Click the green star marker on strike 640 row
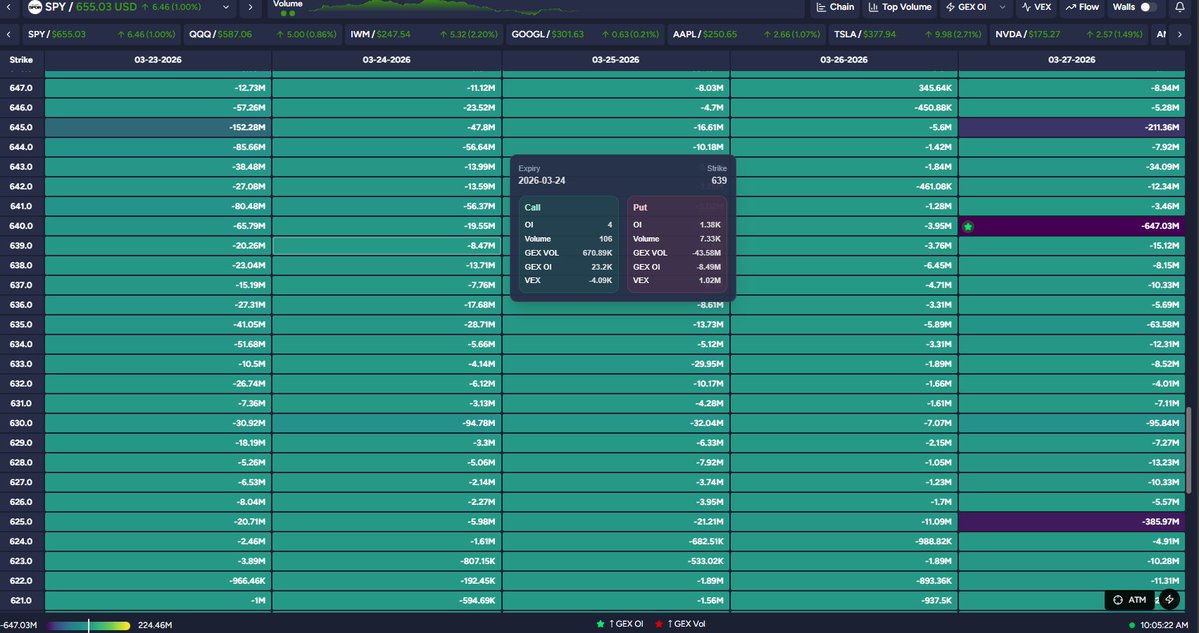 tap(966, 225)
